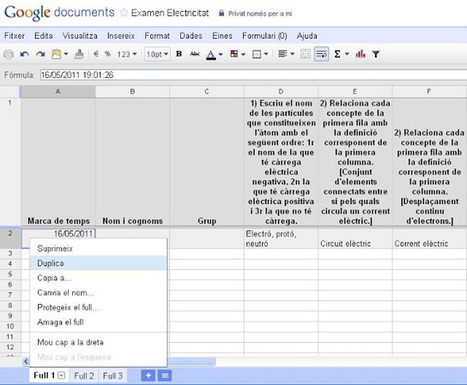Image resolution: width=467 pixels, height=385 pixels.
Task: Star the Examen Electricitat document
Action: tap(124, 13)
